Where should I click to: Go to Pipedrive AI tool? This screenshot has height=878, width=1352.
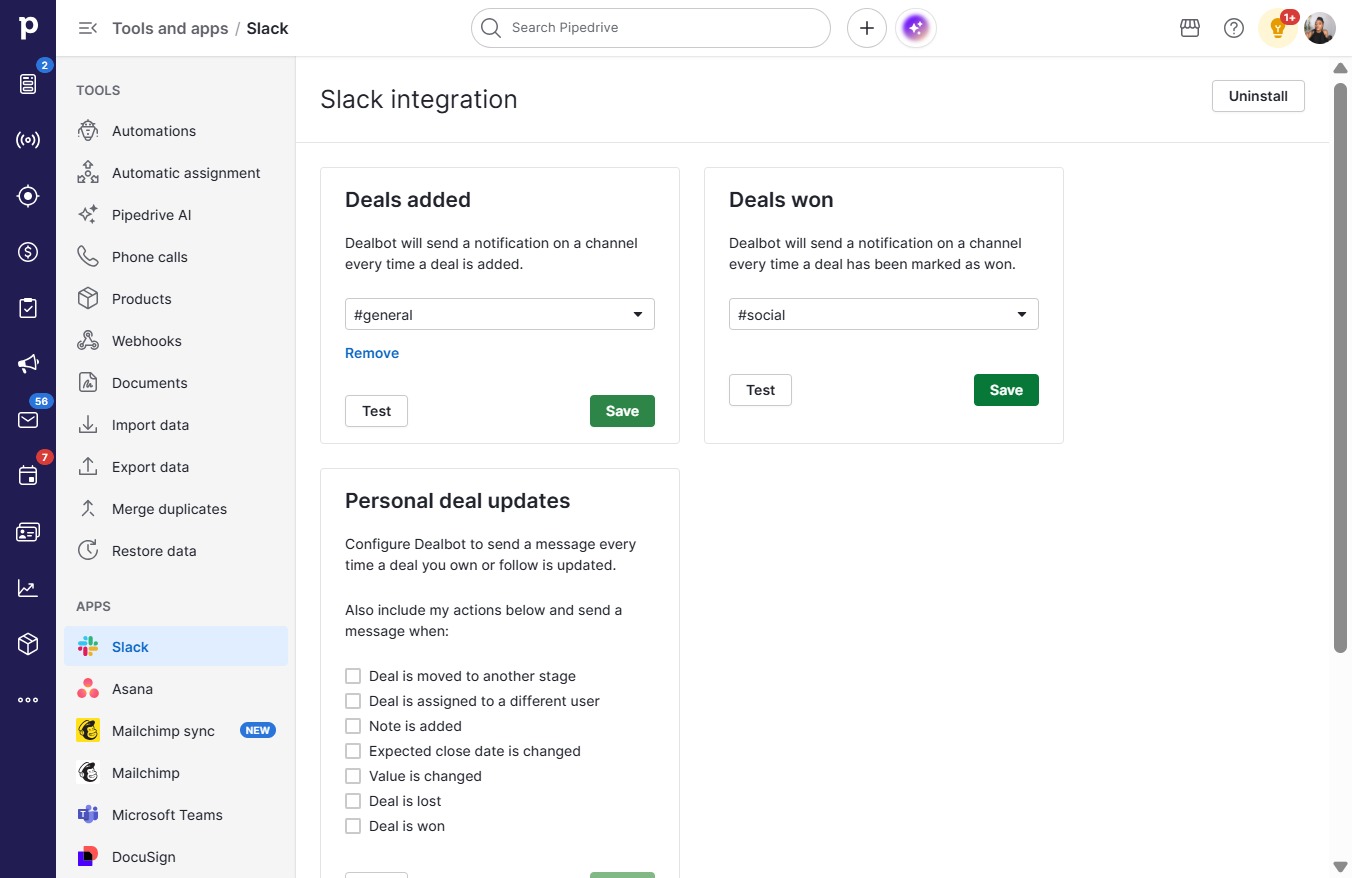[x=176, y=215]
